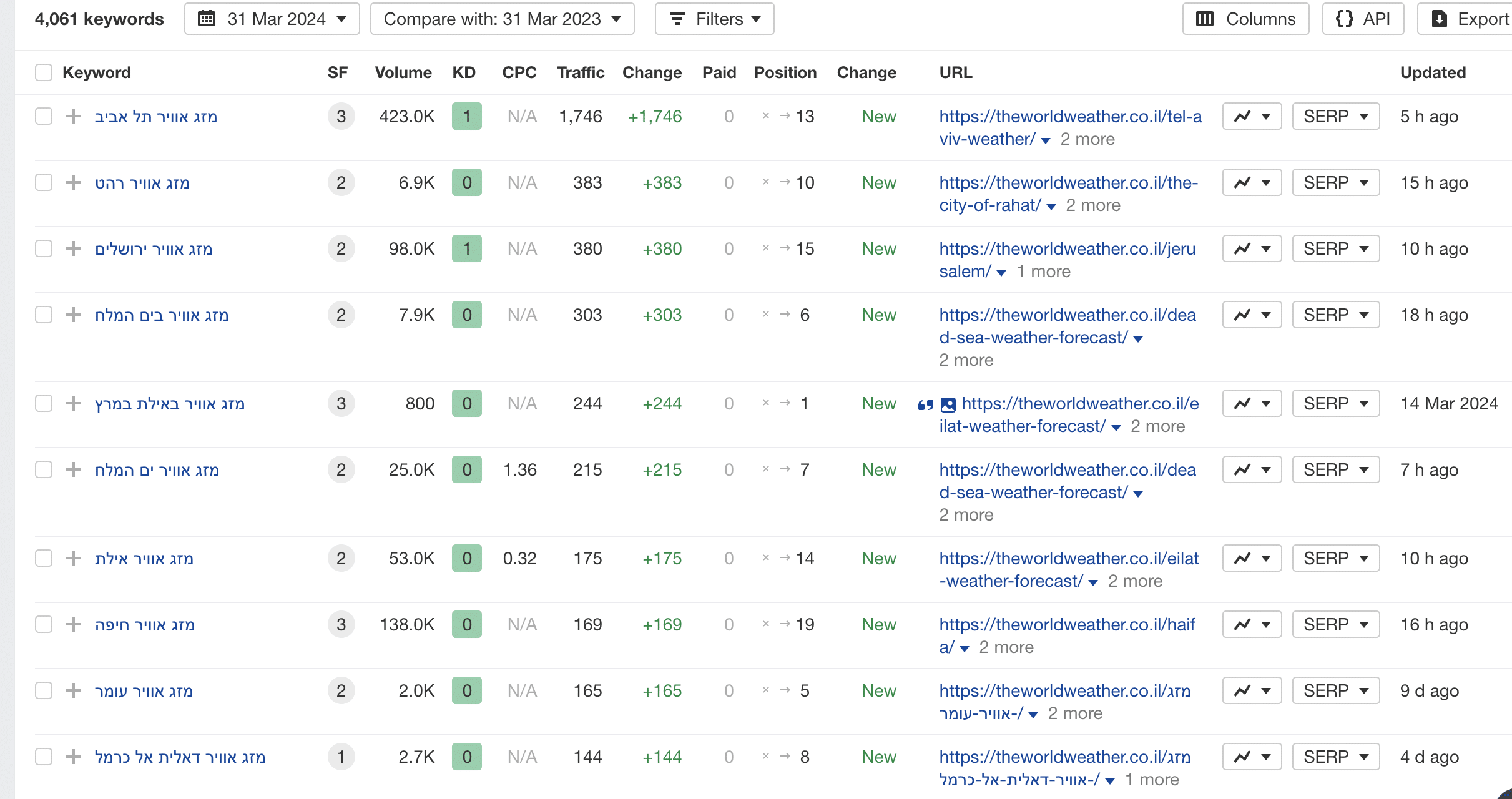This screenshot has width=1512, height=799.
Task: Click KD badge 0 in חיפה row
Action: (x=466, y=624)
